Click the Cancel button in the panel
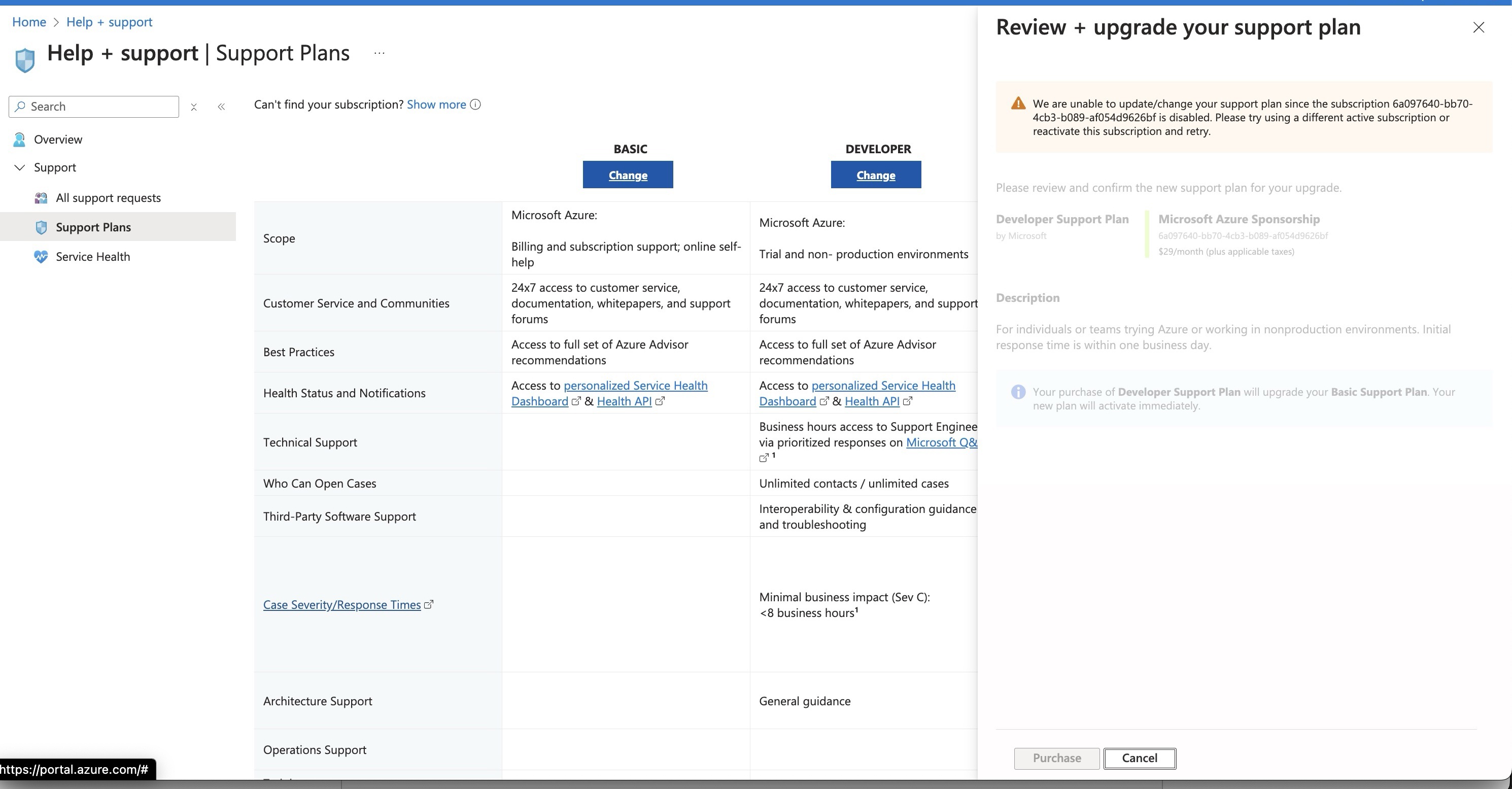The image size is (1512, 789). (1139, 758)
